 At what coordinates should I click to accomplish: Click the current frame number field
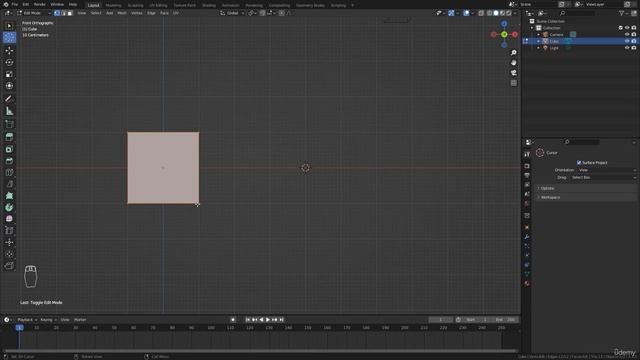click(x=440, y=320)
